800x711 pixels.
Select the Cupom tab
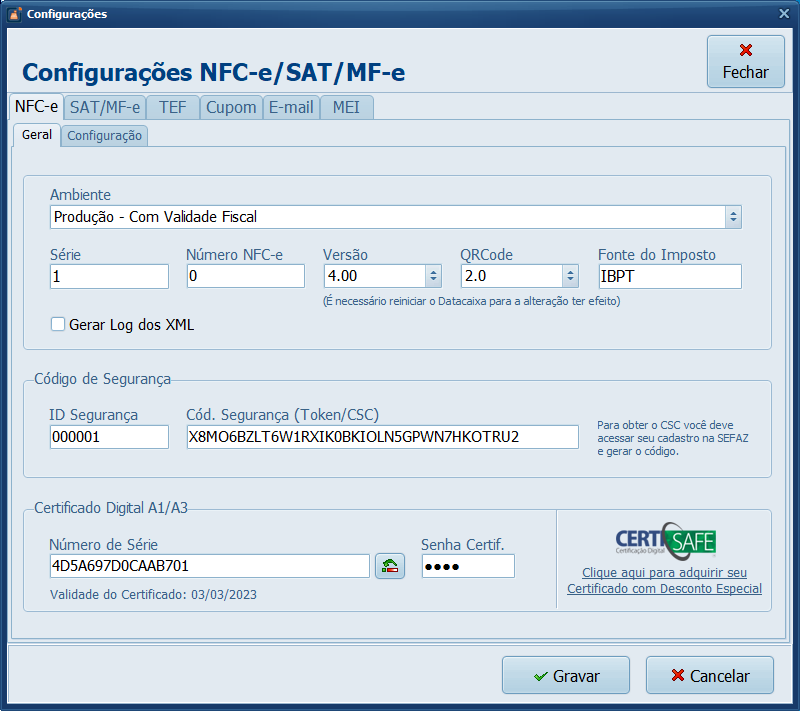click(x=231, y=107)
